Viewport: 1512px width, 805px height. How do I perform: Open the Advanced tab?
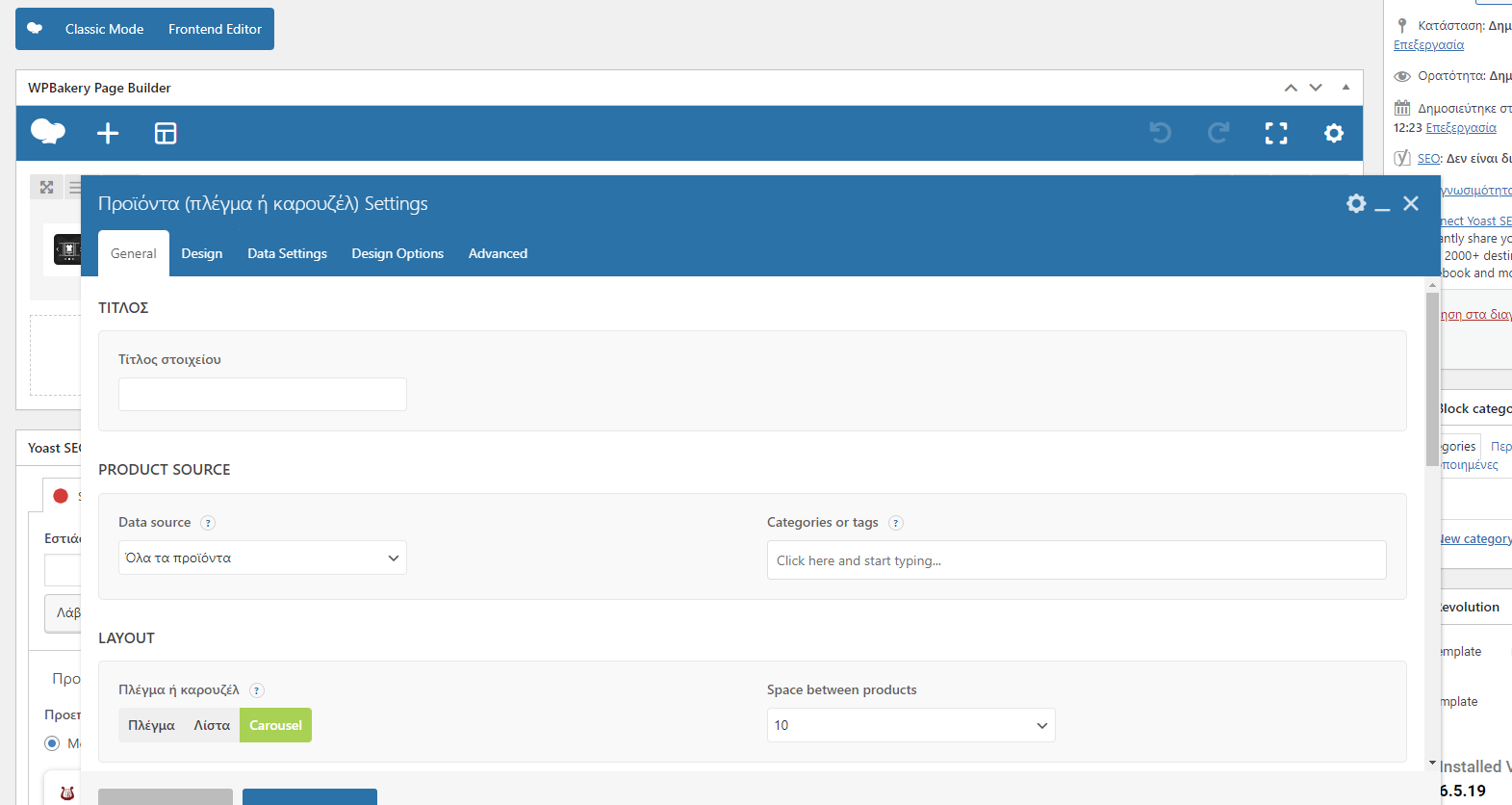498,253
